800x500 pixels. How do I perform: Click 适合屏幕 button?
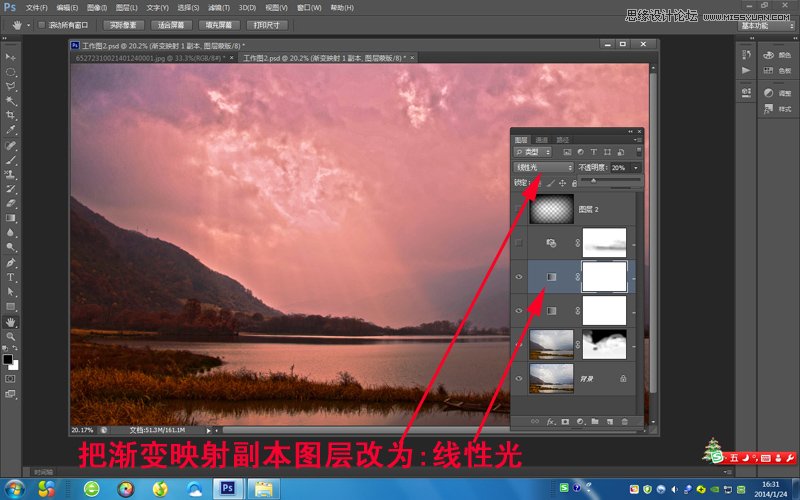(x=171, y=25)
